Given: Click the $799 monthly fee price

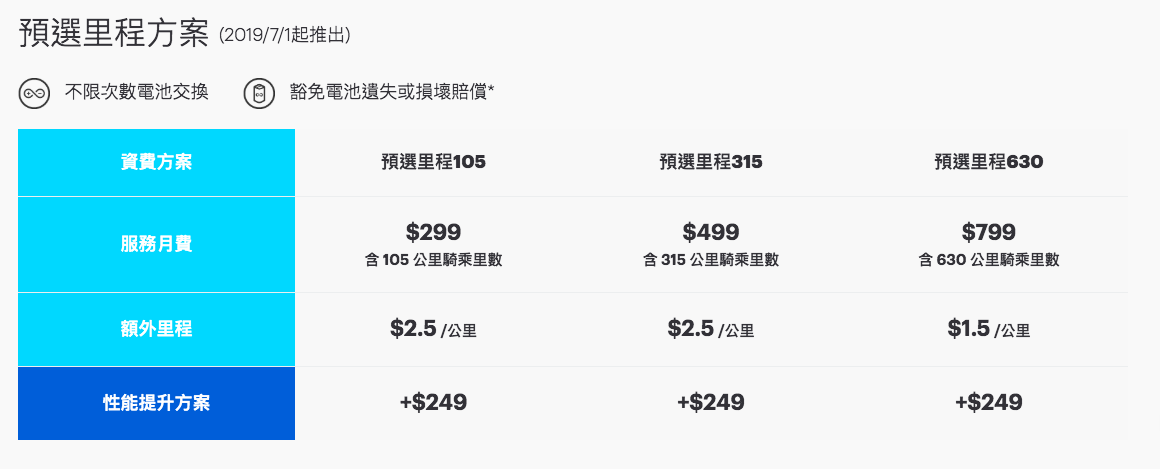Looking at the screenshot, I should click(989, 232).
